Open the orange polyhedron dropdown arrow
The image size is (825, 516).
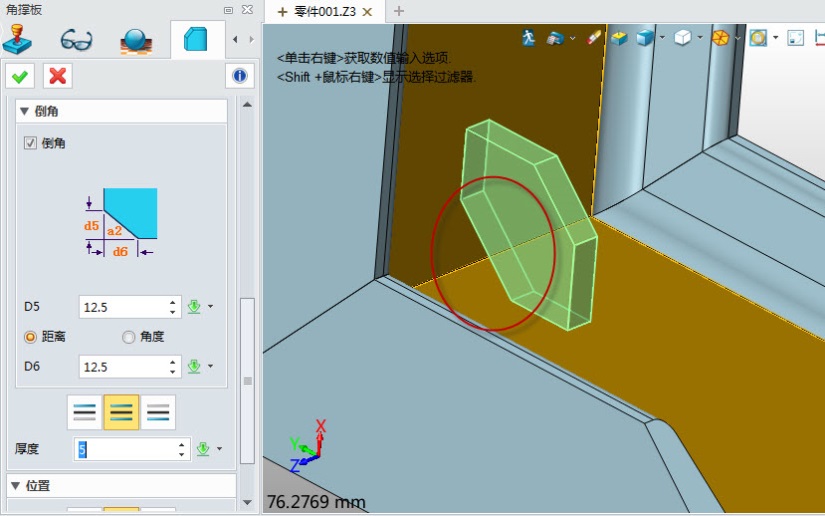click(738, 37)
